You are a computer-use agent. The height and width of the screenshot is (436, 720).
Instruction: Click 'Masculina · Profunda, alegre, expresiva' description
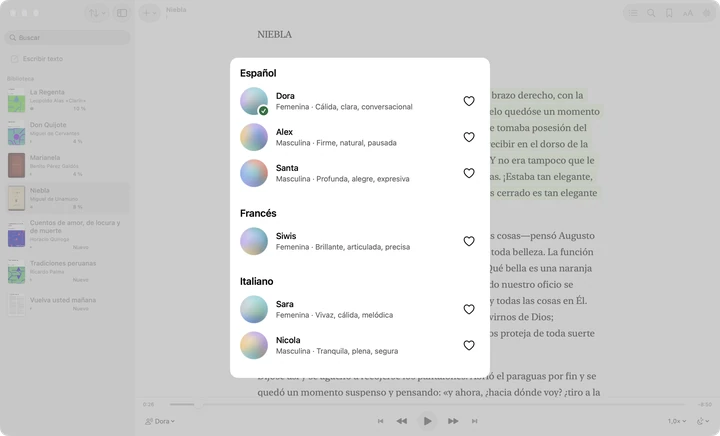(343, 179)
